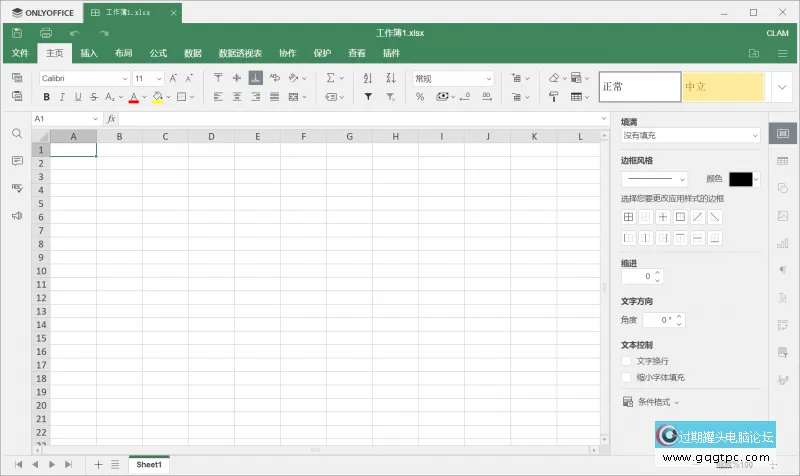The width and height of the screenshot is (800, 476).
Task: Switch to the 布局 layout tab
Action: (123, 53)
